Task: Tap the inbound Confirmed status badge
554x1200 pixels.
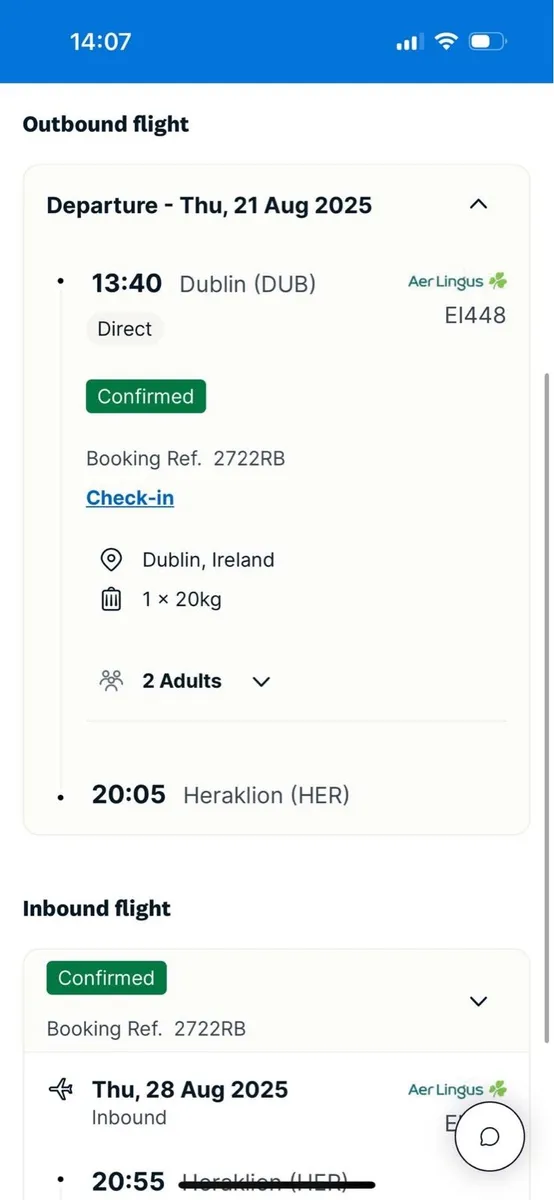Action: (x=107, y=978)
